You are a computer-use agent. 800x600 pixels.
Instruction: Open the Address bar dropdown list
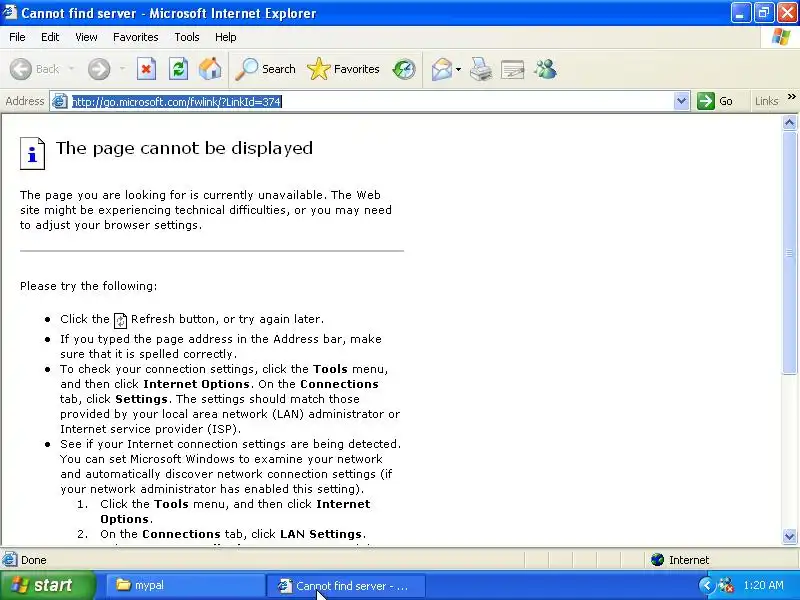[681, 101]
